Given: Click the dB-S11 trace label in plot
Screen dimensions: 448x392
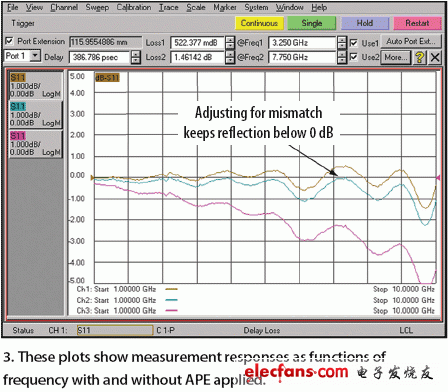Looking at the screenshot, I should [x=107, y=78].
